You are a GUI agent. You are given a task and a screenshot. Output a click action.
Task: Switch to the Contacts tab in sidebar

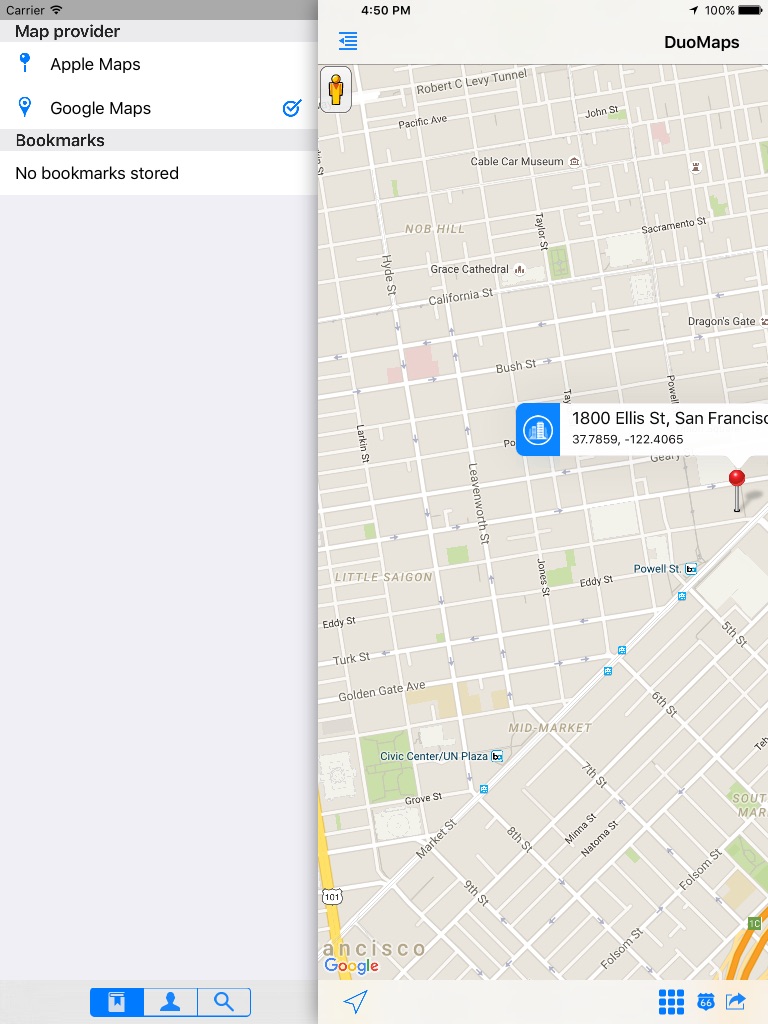coord(170,1002)
